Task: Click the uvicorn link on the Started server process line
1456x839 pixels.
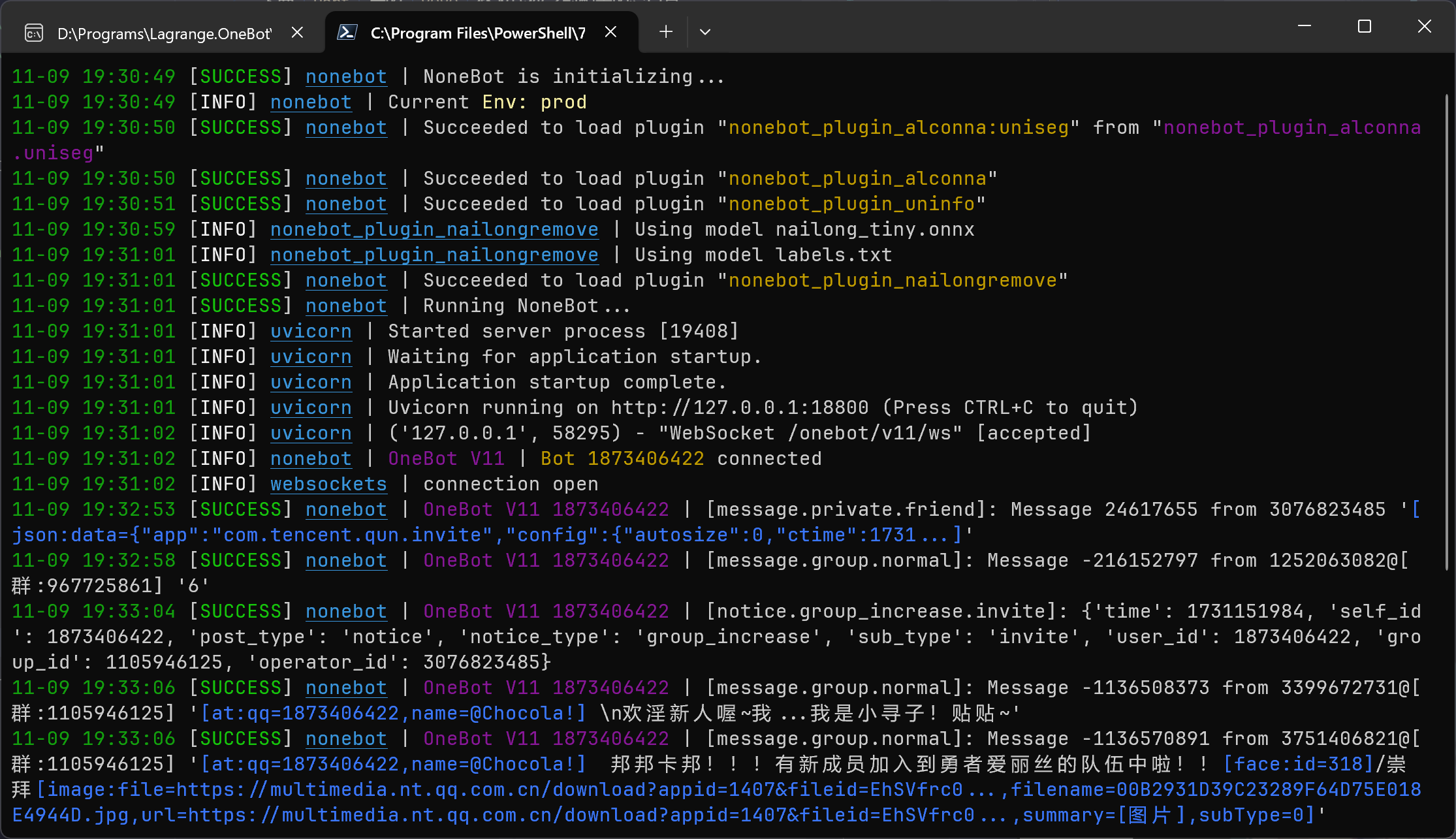Action: pos(311,332)
